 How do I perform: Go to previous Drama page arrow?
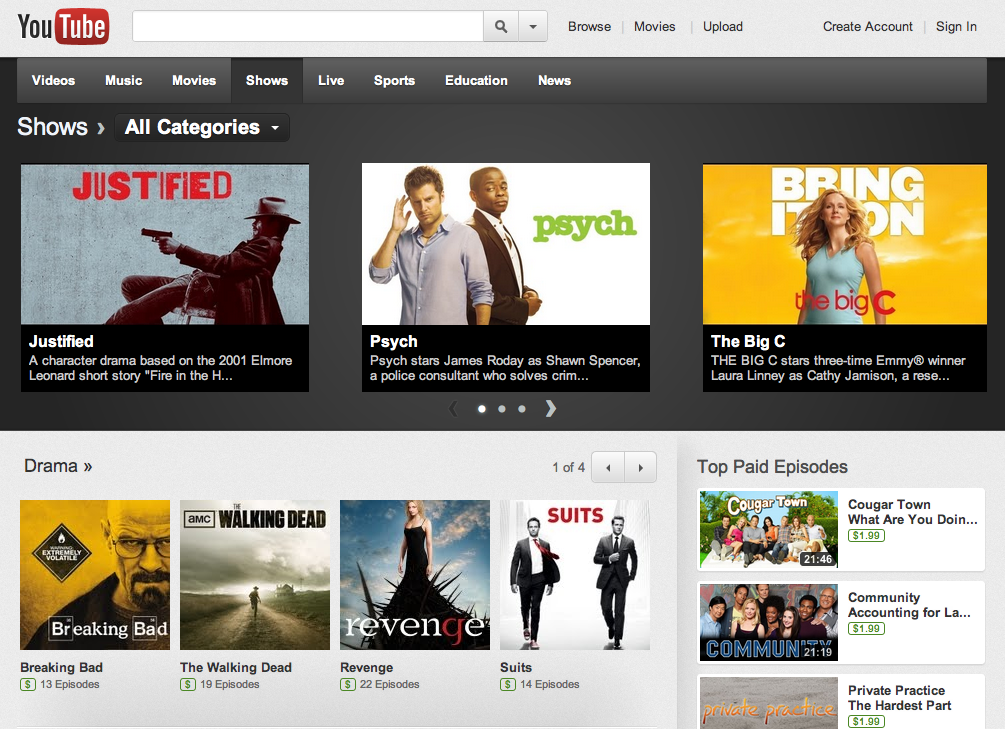pos(608,467)
